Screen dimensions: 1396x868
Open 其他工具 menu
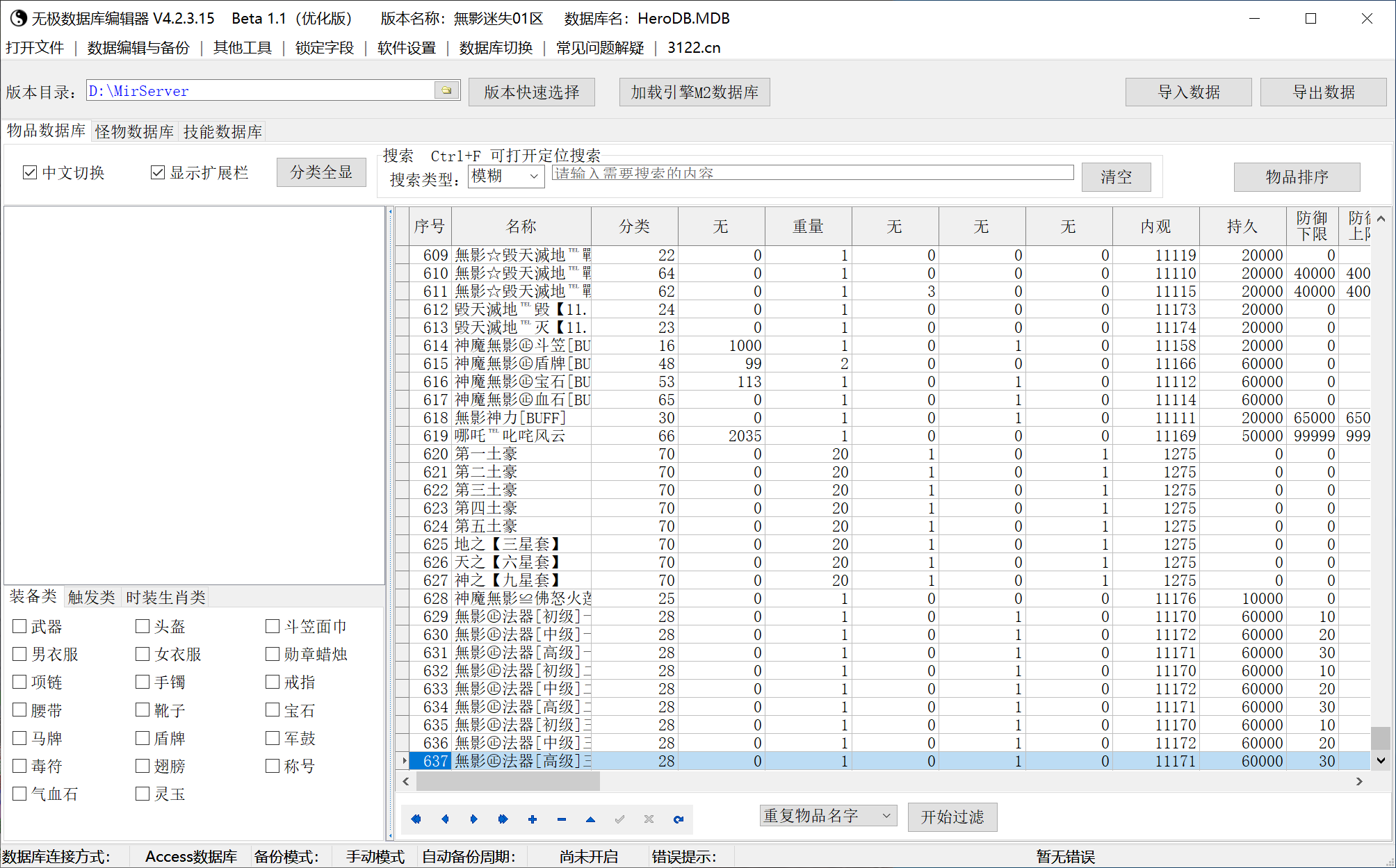coord(243,47)
